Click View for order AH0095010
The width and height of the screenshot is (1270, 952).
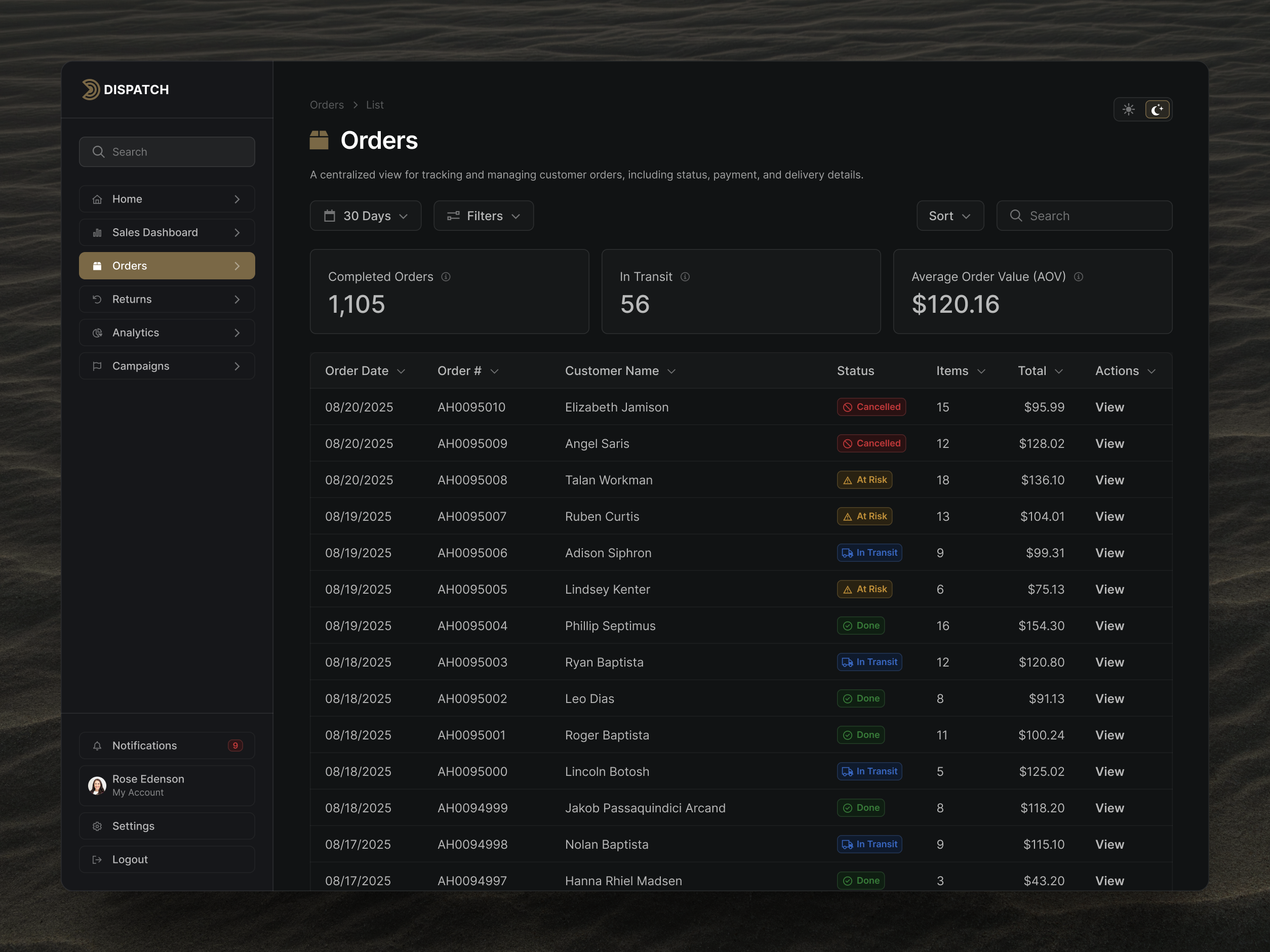(1108, 407)
